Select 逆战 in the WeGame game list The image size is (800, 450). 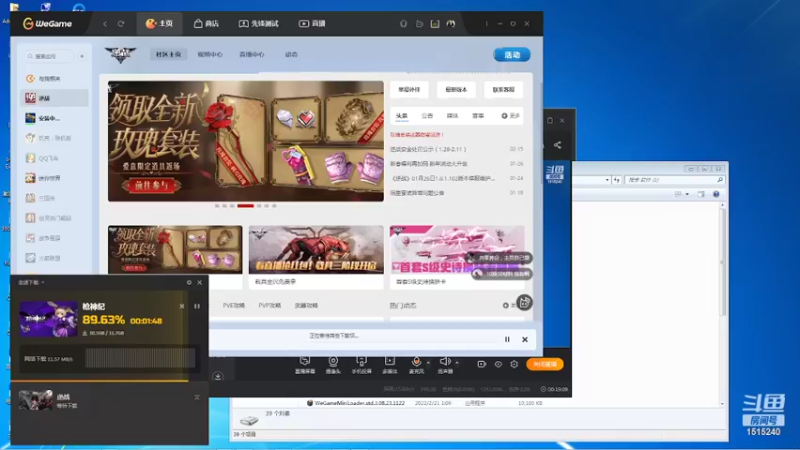click(54, 98)
